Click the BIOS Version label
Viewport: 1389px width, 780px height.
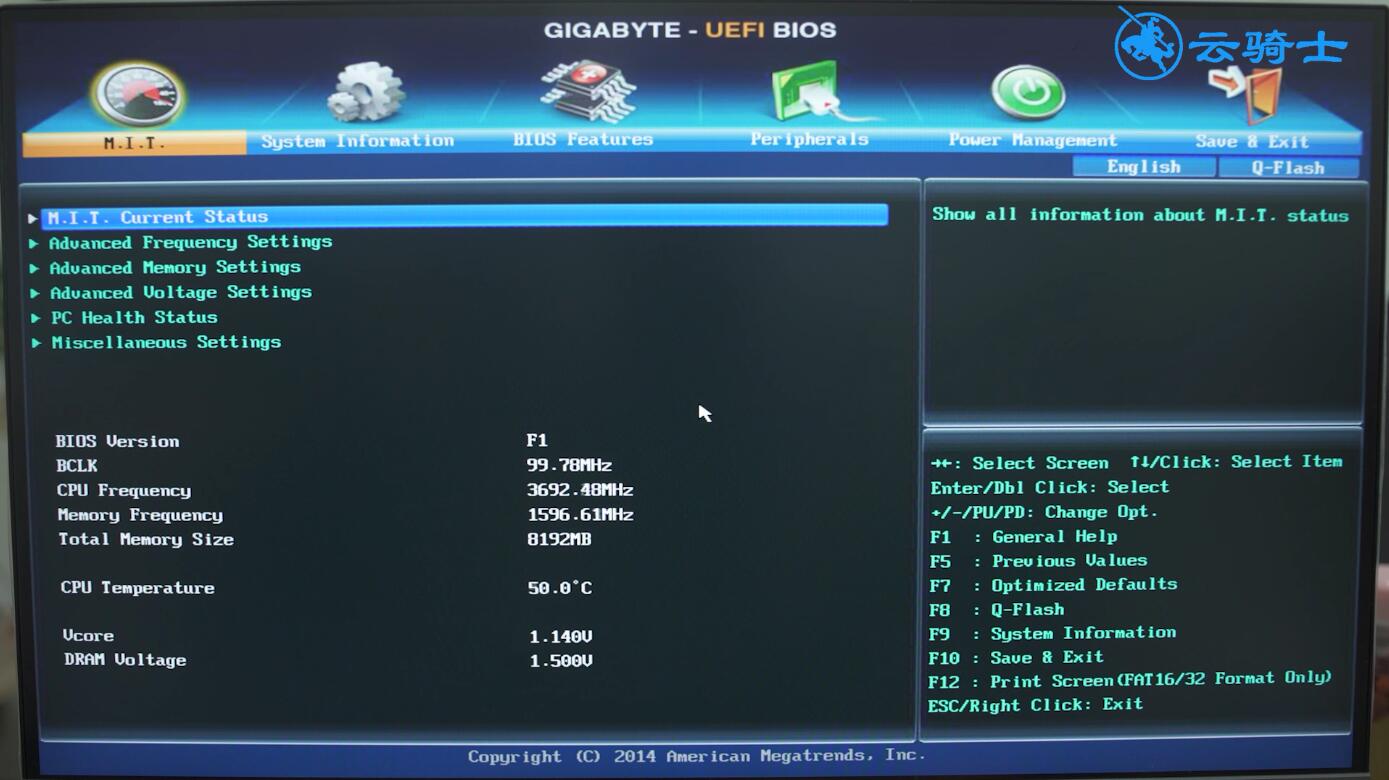click(x=118, y=441)
